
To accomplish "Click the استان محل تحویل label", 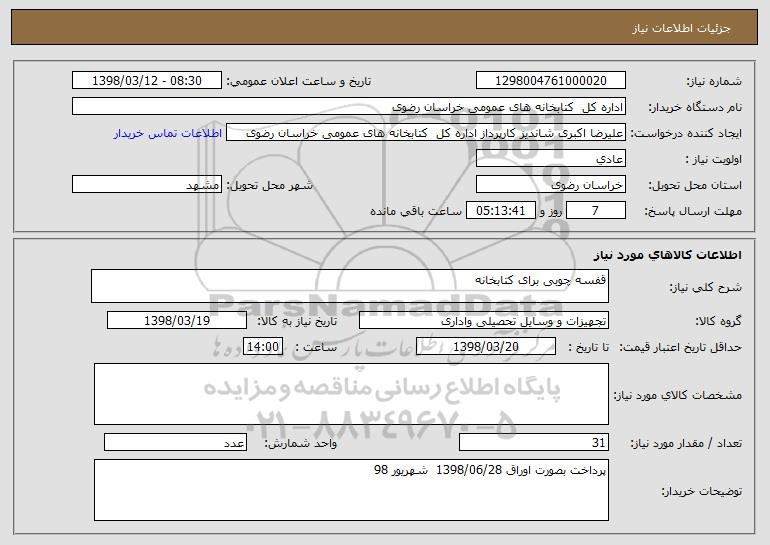I will pos(695,185).
